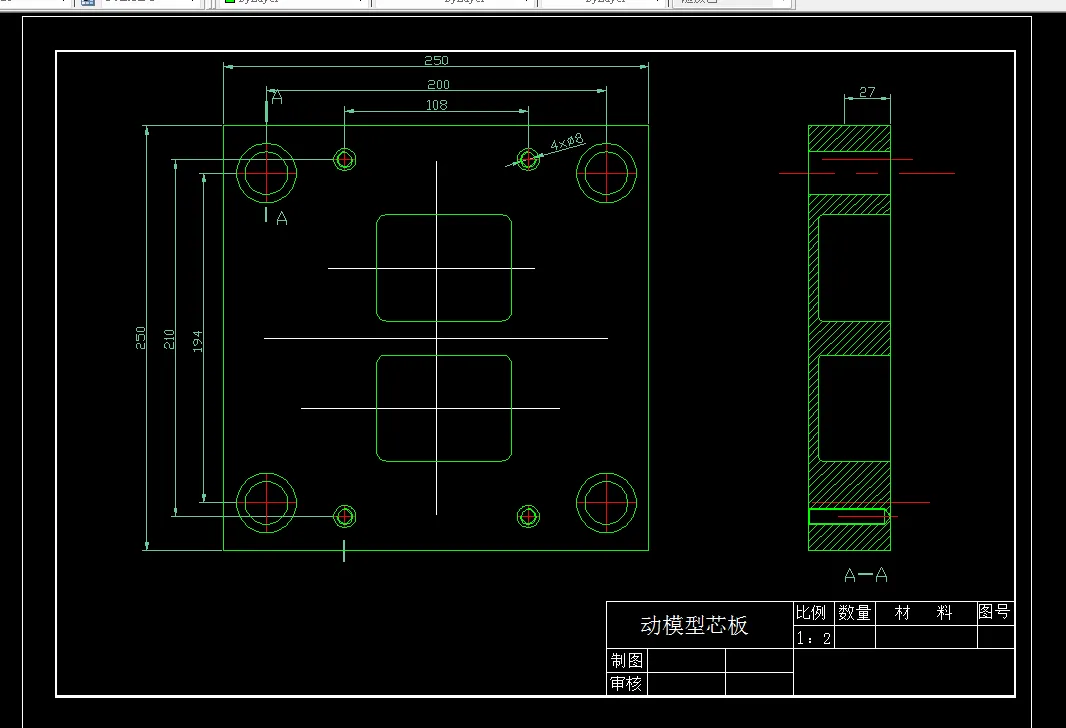Select the 数量 header cell
Viewport: 1066px width, 728px height.
click(x=855, y=613)
